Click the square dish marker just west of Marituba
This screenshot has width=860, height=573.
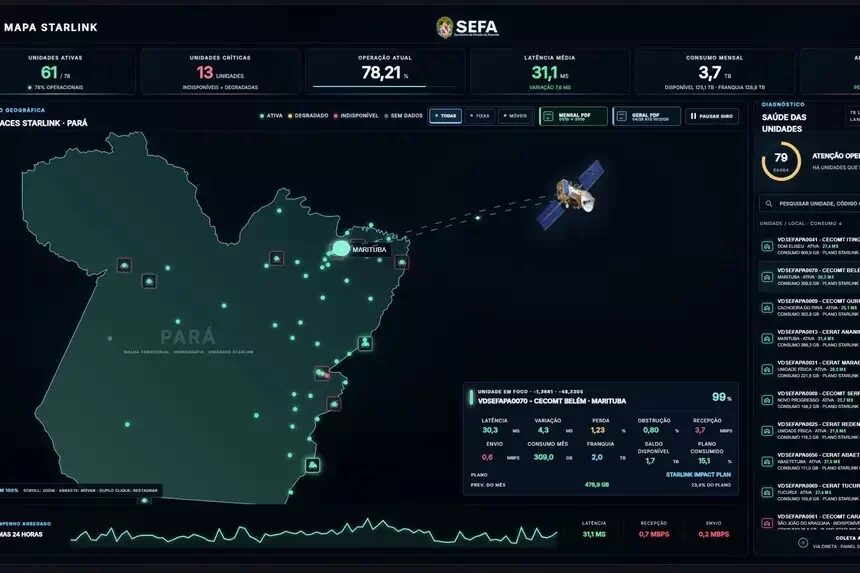tap(276, 258)
